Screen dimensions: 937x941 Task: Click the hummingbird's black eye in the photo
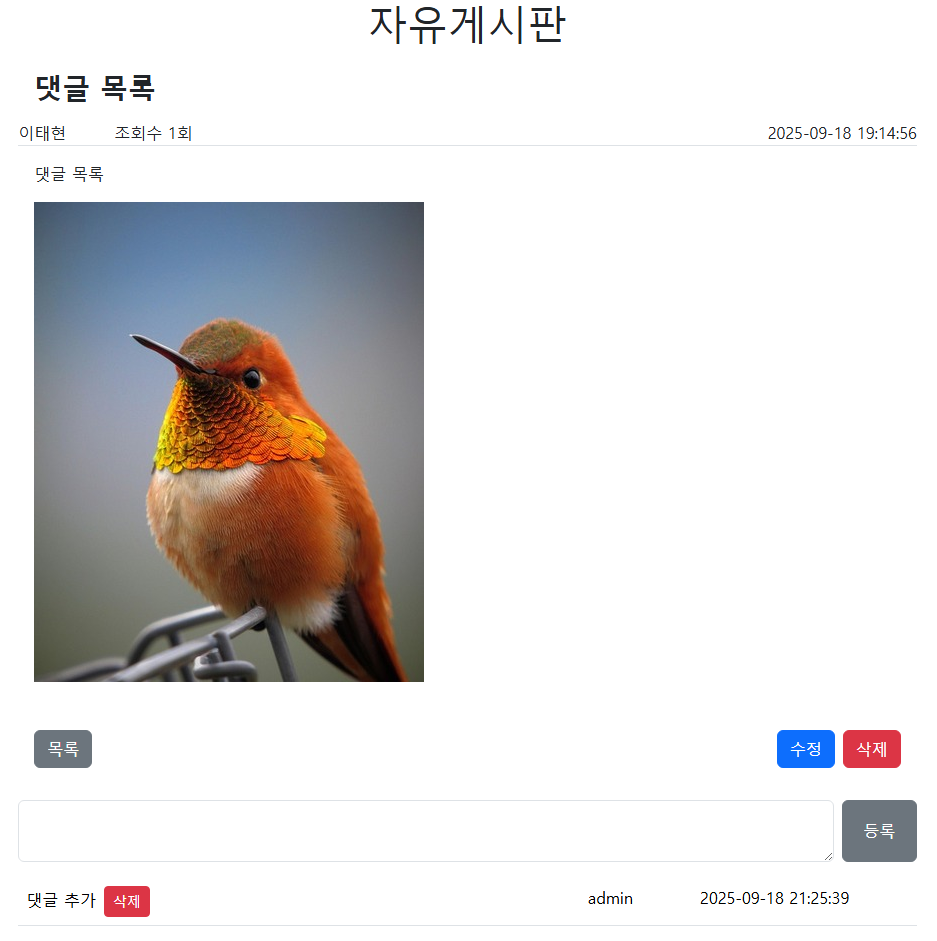(x=252, y=379)
